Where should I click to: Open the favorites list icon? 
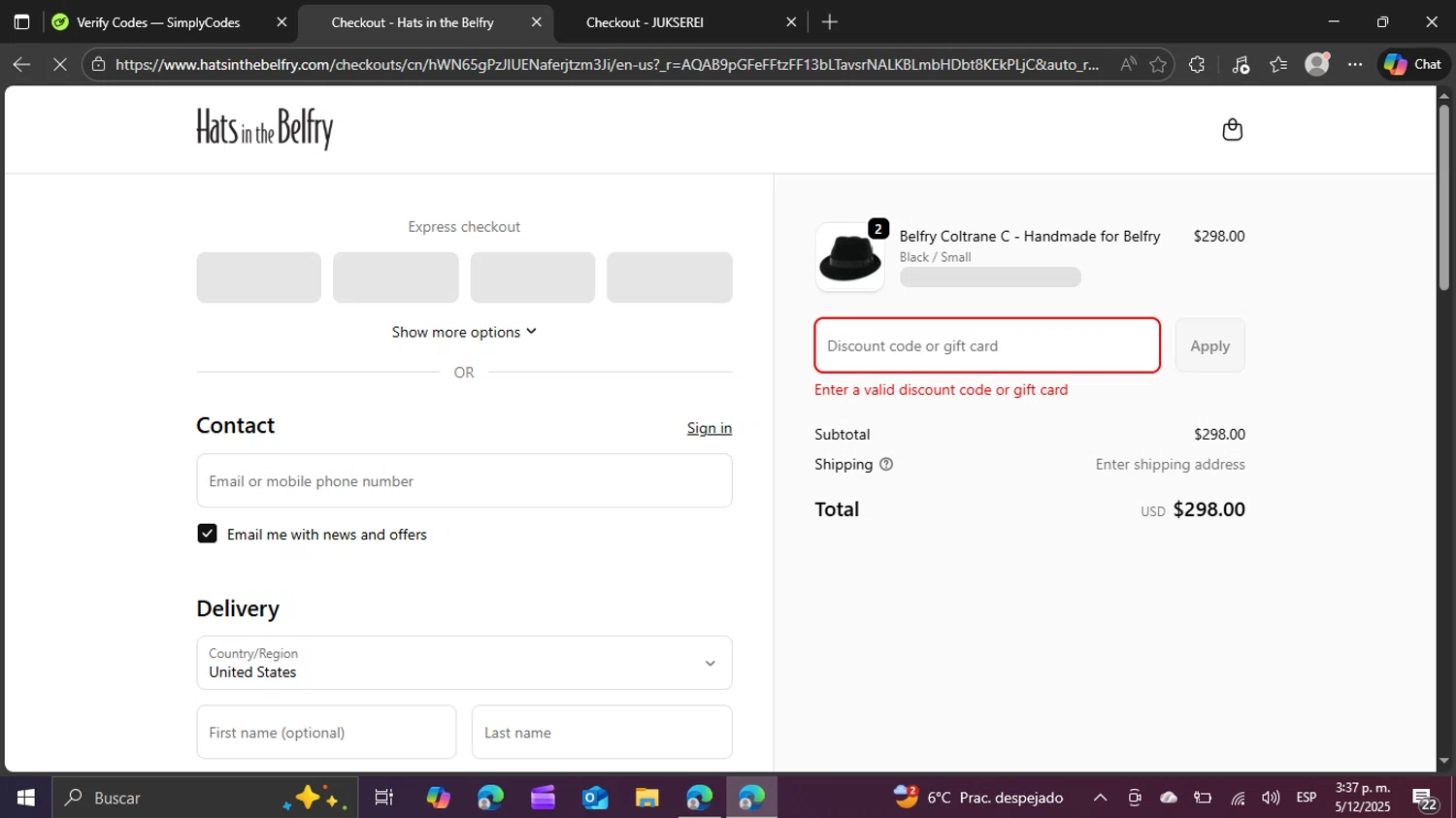tap(1278, 64)
